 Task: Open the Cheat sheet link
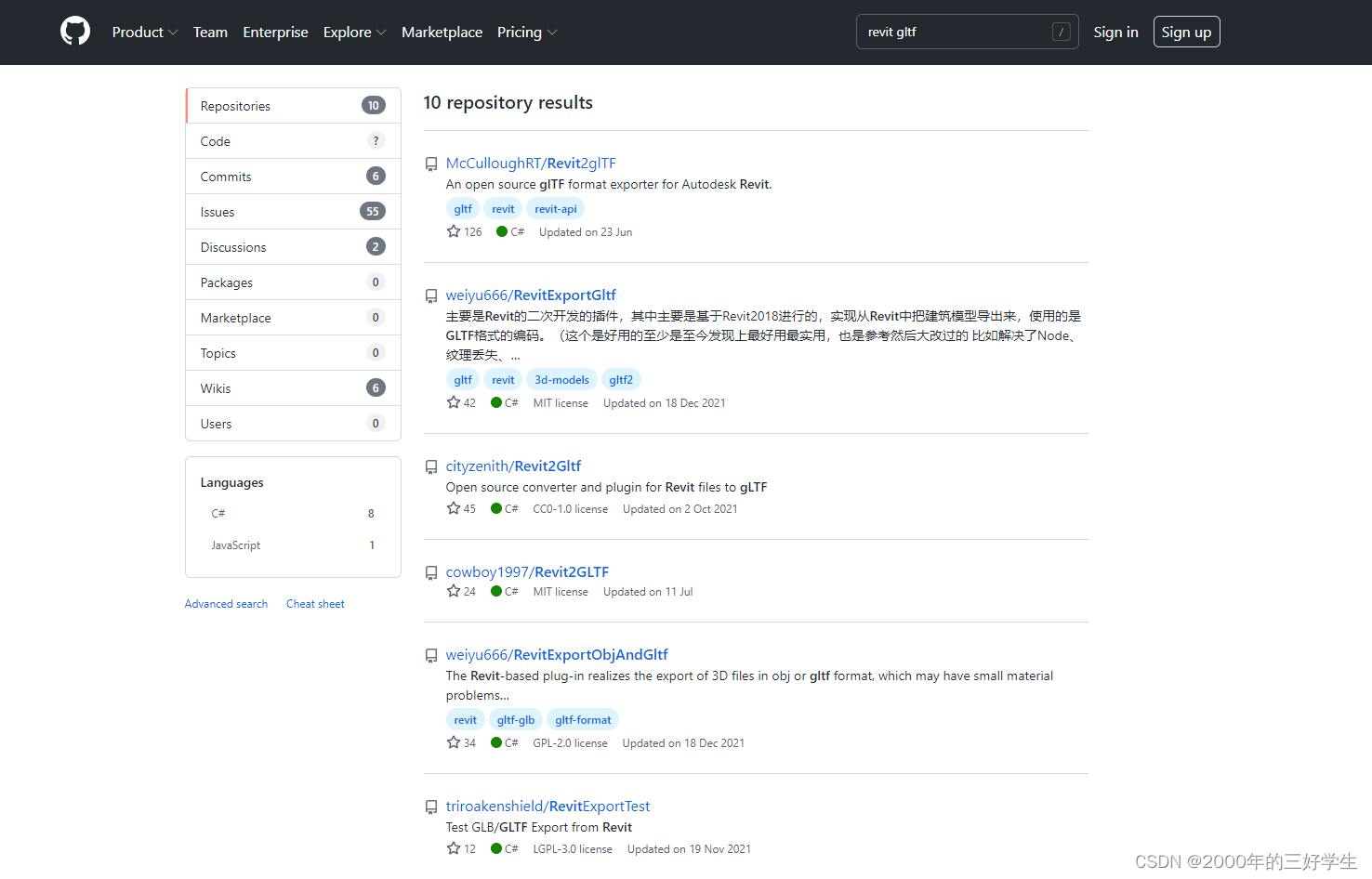(x=315, y=604)
